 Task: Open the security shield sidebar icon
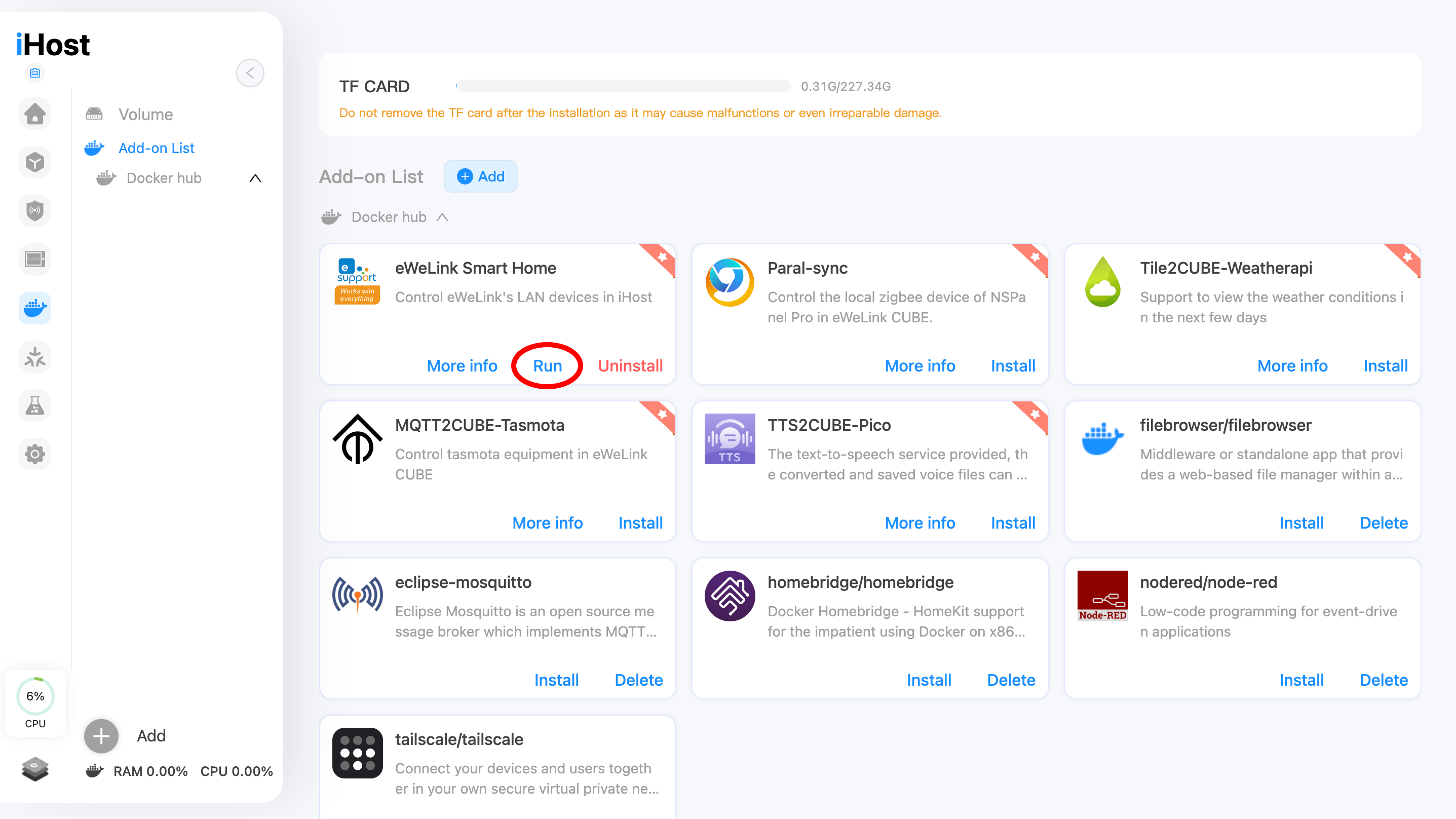click(x=35, y=211)
